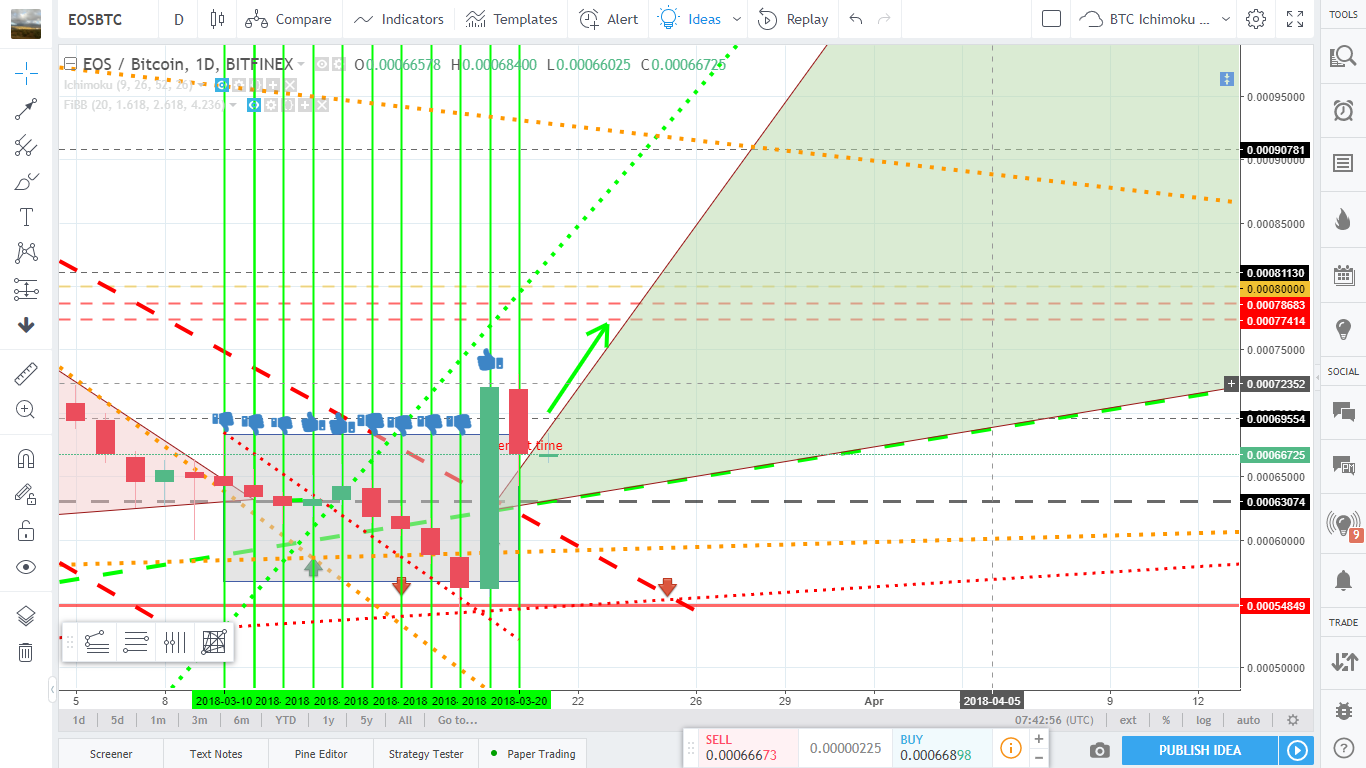Expand EOS / Bitcoin title dropdown arrow

301,64
